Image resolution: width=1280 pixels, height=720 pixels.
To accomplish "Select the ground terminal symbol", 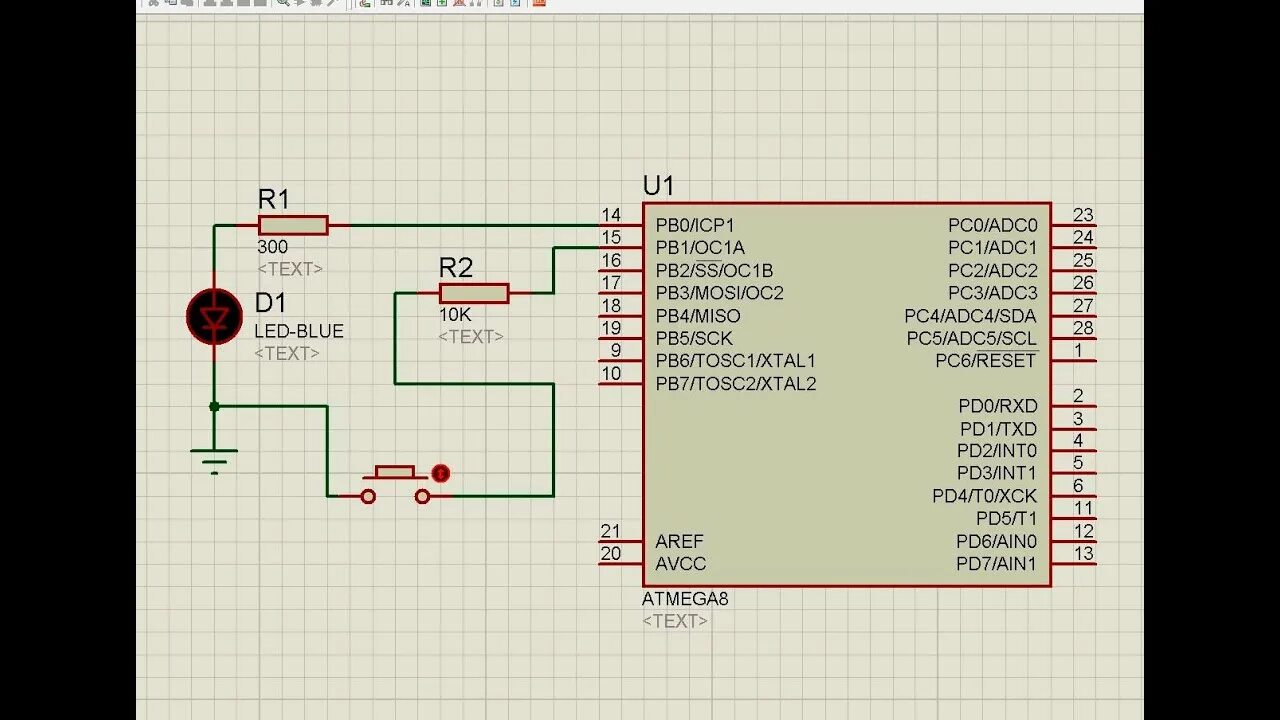I will coord(214,460).
